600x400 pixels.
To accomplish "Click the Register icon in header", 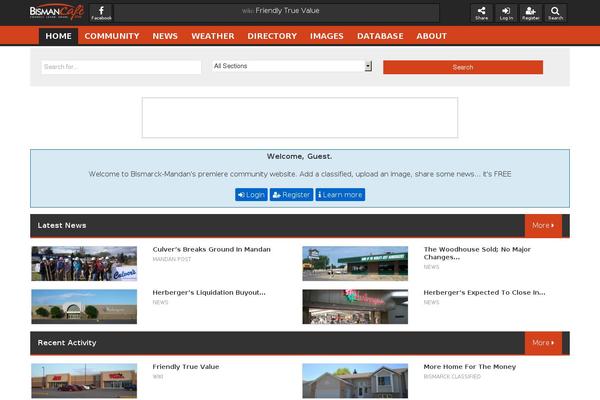I will [531, 13].
